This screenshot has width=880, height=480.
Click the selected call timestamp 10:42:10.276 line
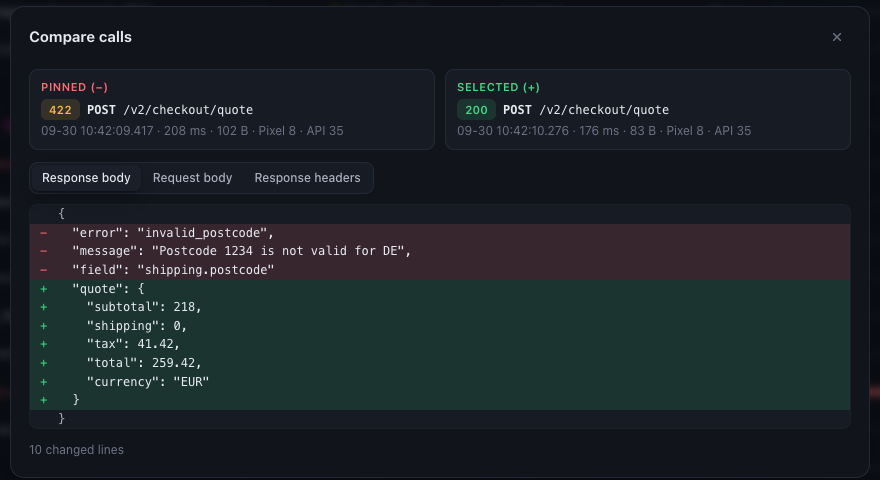click(x=604, y=131)
